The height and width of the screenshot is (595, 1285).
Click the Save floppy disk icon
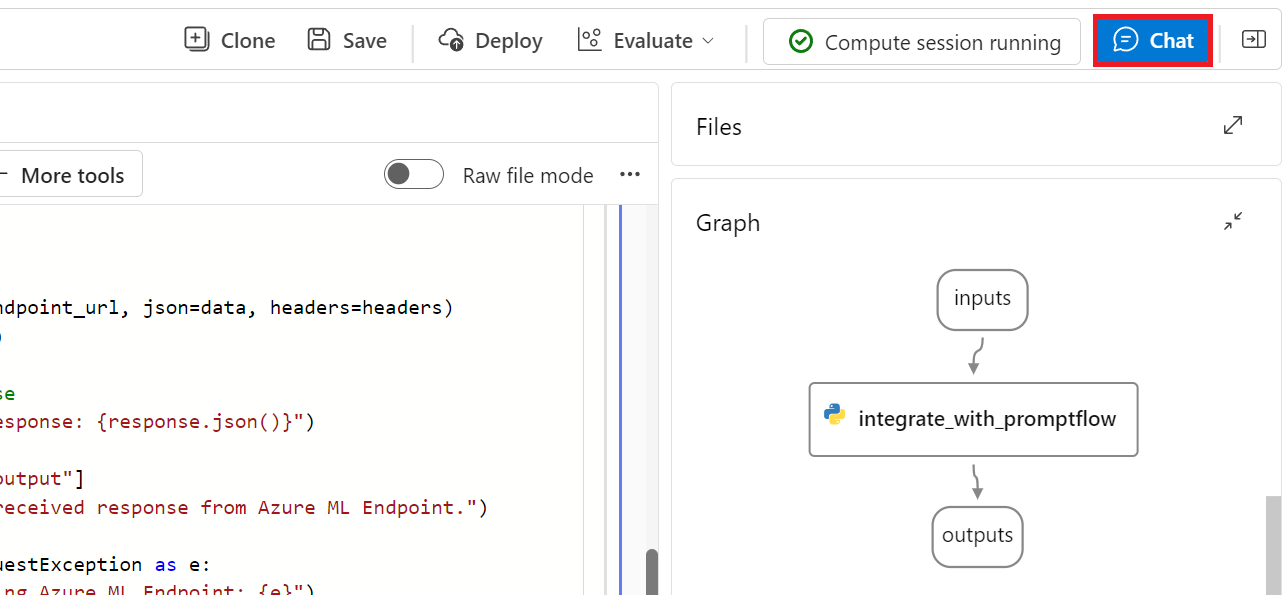click(x=319, y=40)
